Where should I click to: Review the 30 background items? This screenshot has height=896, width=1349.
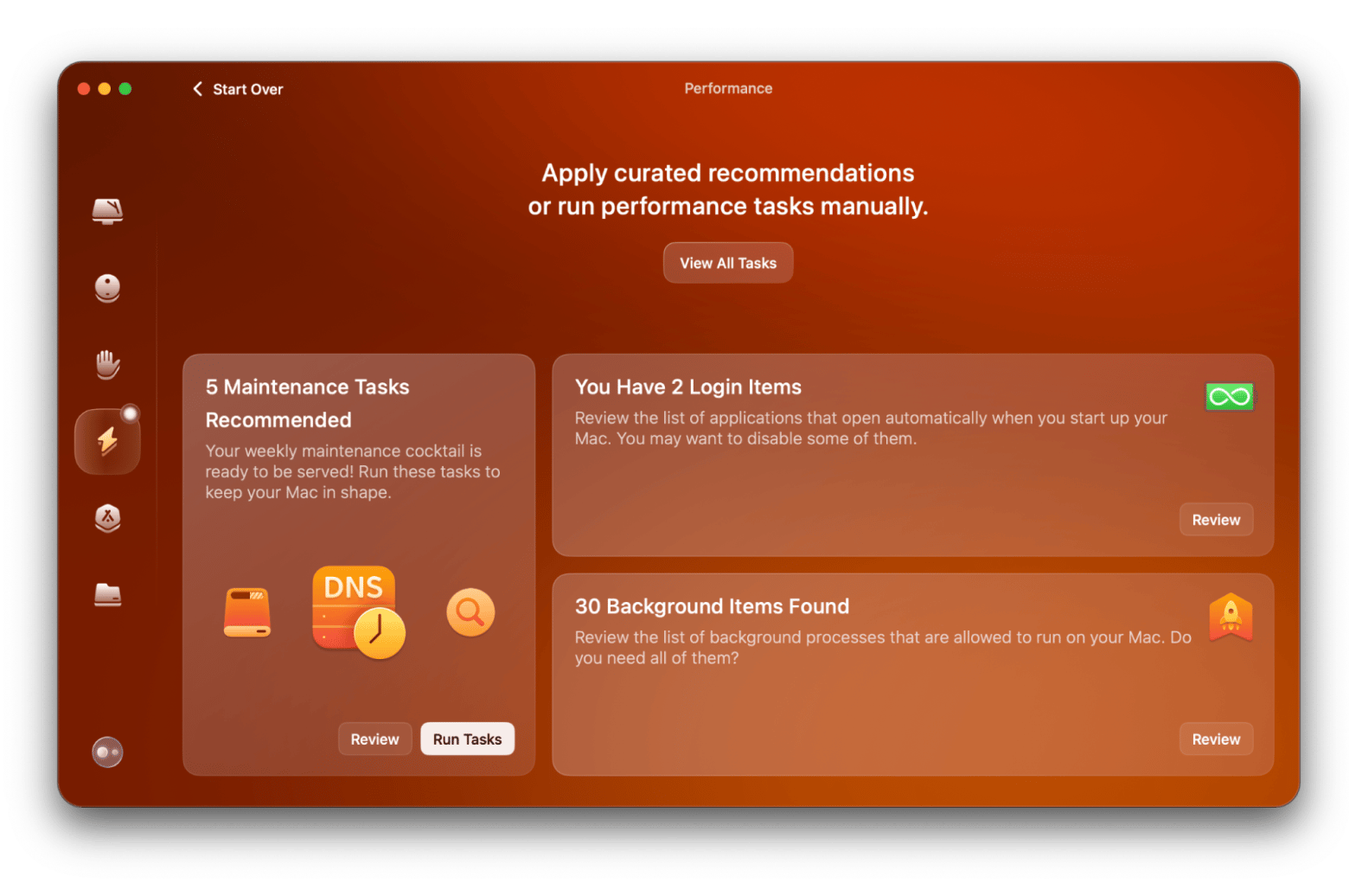tap(1215, 739)
